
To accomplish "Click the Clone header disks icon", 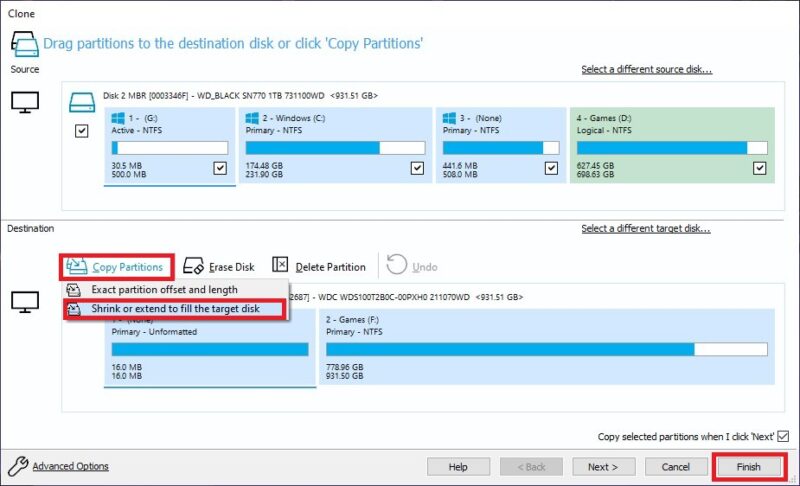I will coord(24,44).
